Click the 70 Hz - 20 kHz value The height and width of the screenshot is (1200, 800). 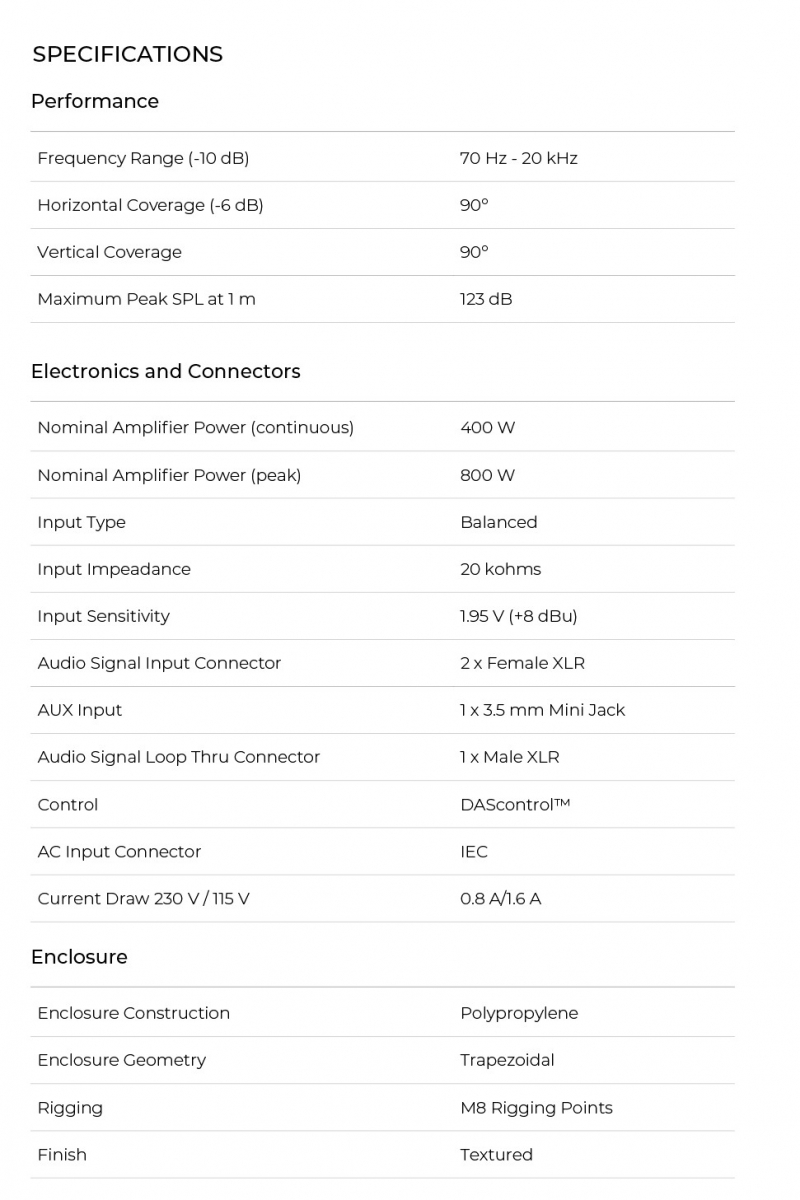pos(518,158)
